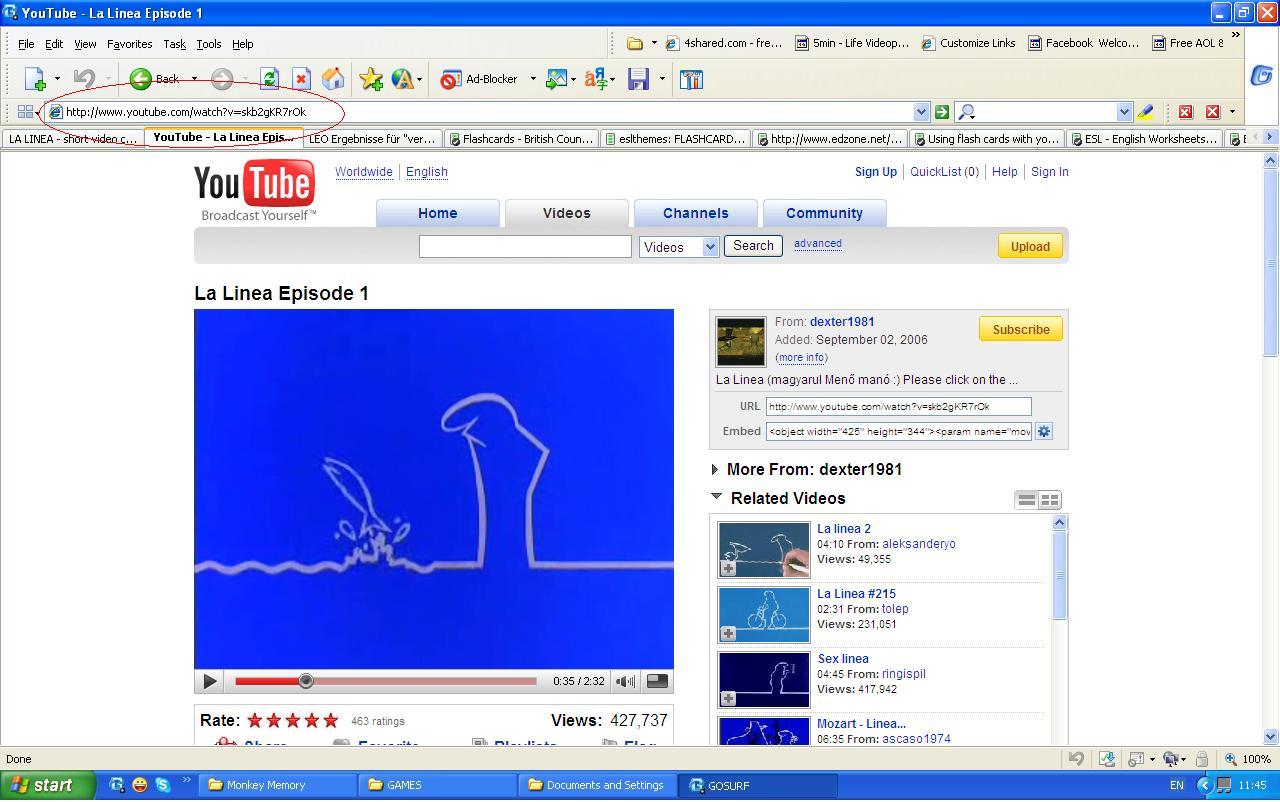The height and width of the screenshot is (802, 1280).
Task: Open the Back button history dropdown arrow
Action: (x=194, y=79)
